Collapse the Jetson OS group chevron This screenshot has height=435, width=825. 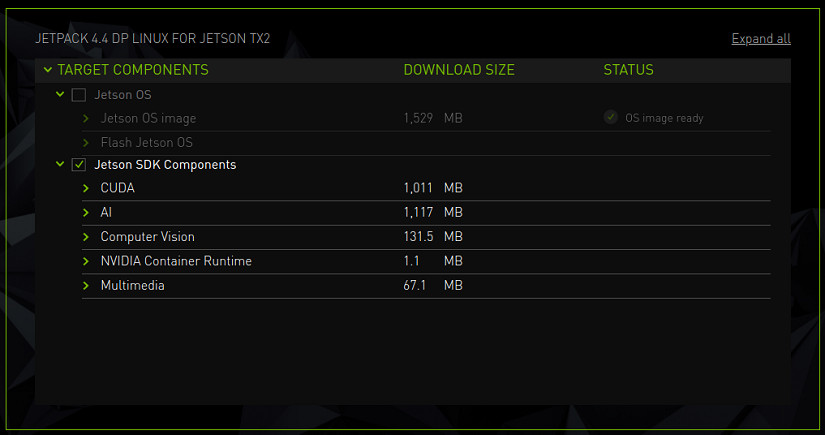click(60, 95)
